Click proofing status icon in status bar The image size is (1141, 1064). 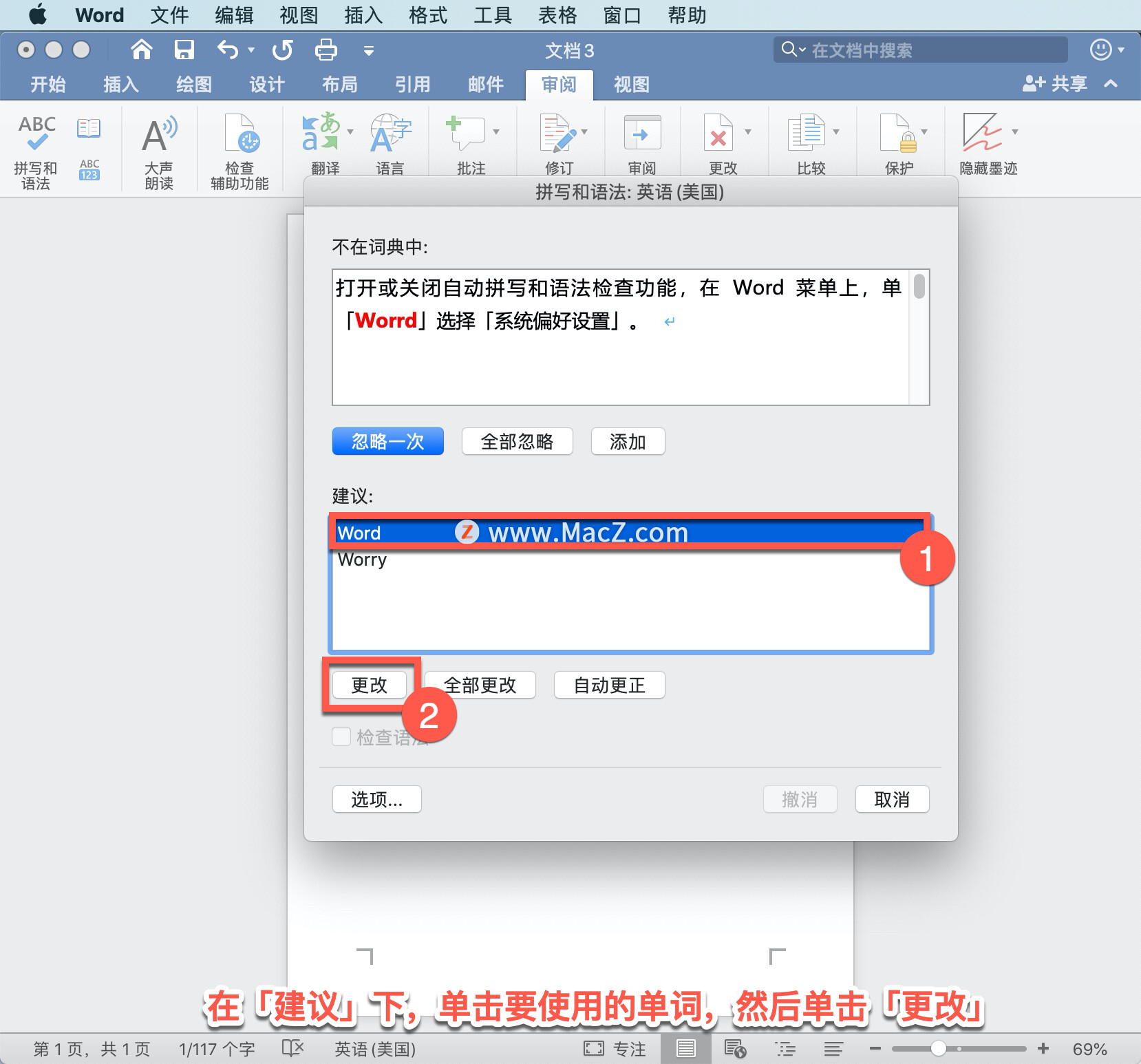[x=292, y=1048]
